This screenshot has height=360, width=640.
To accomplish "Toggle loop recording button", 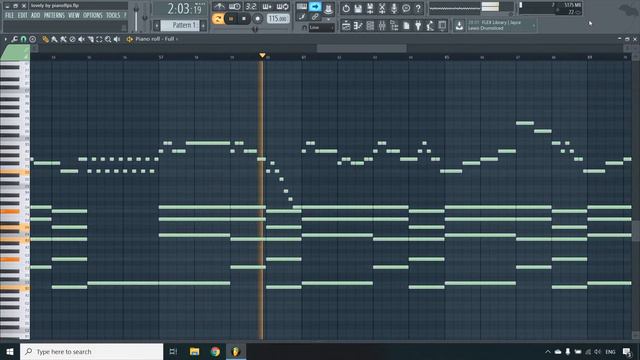I will coord(282,7).
